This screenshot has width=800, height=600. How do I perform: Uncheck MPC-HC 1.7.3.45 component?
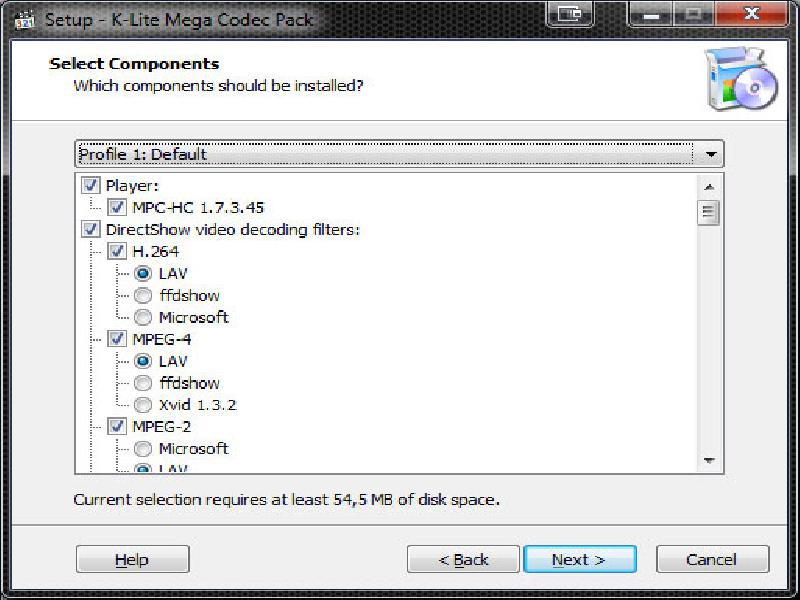tap(117, 207)
